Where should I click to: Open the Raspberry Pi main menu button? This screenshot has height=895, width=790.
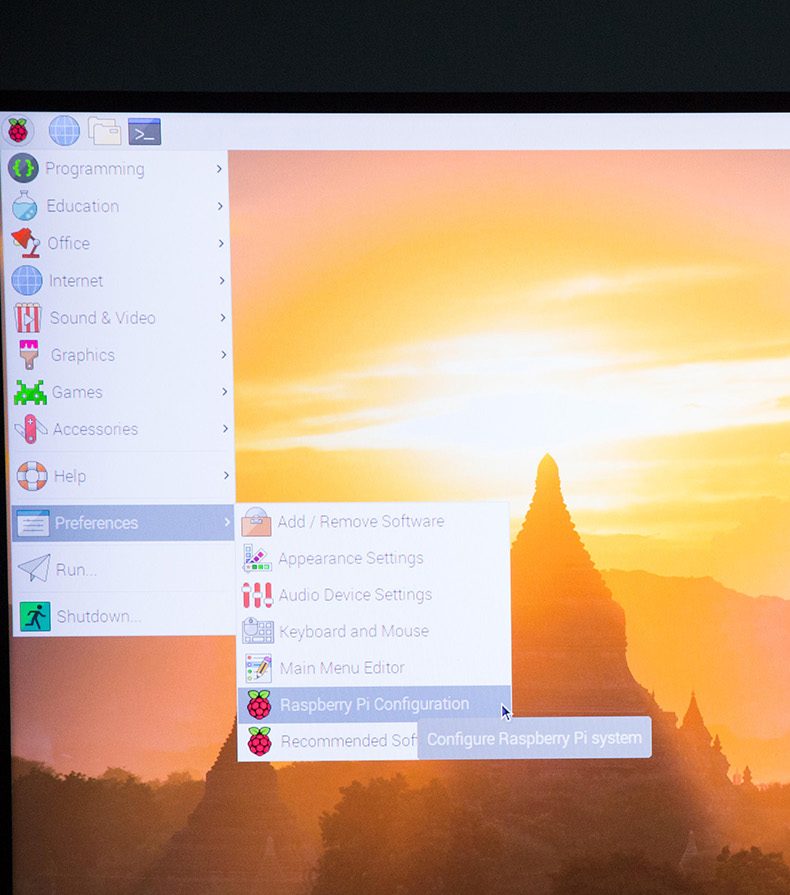18,131
